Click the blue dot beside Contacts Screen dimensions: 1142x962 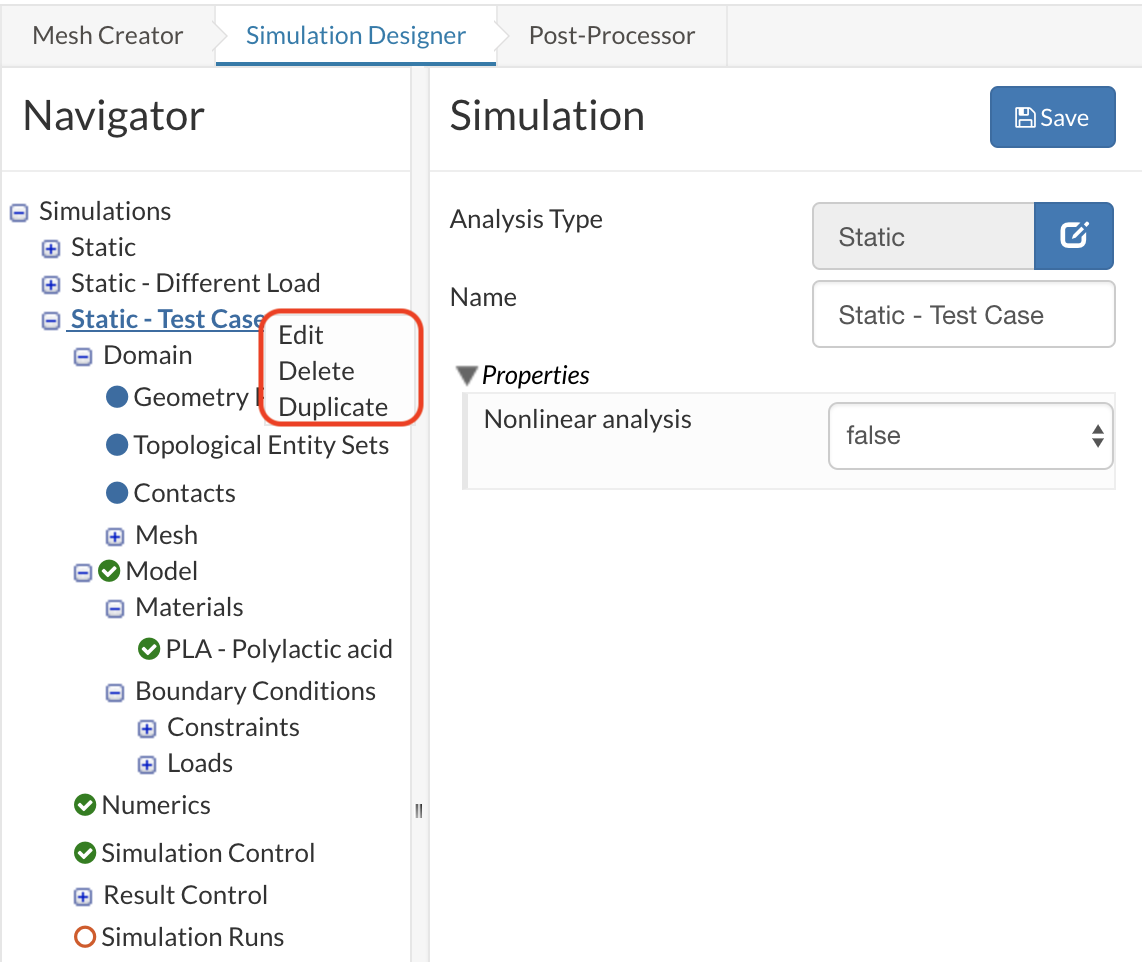tap(117, 493)
